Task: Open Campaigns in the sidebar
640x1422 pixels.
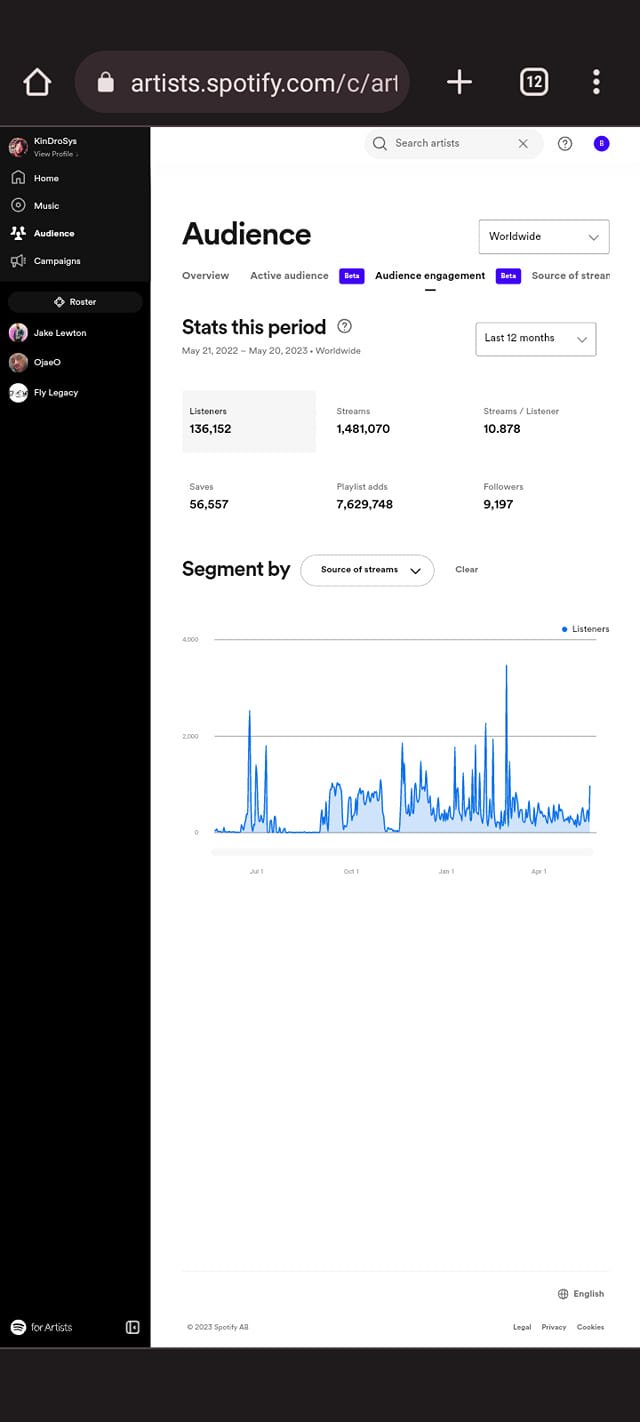Action: point(57,261)
